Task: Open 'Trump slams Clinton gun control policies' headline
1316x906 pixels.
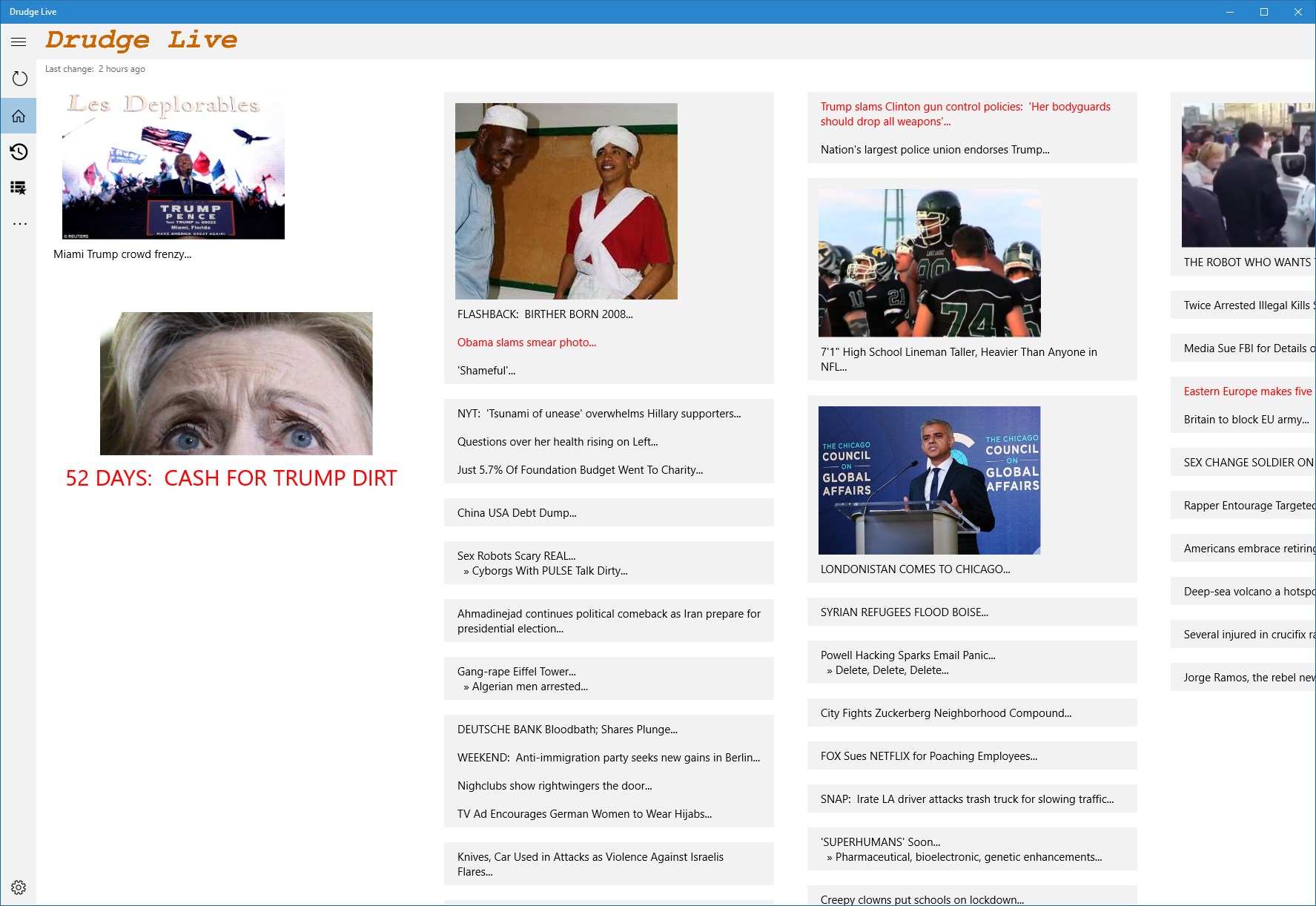Action: [964, 113]
